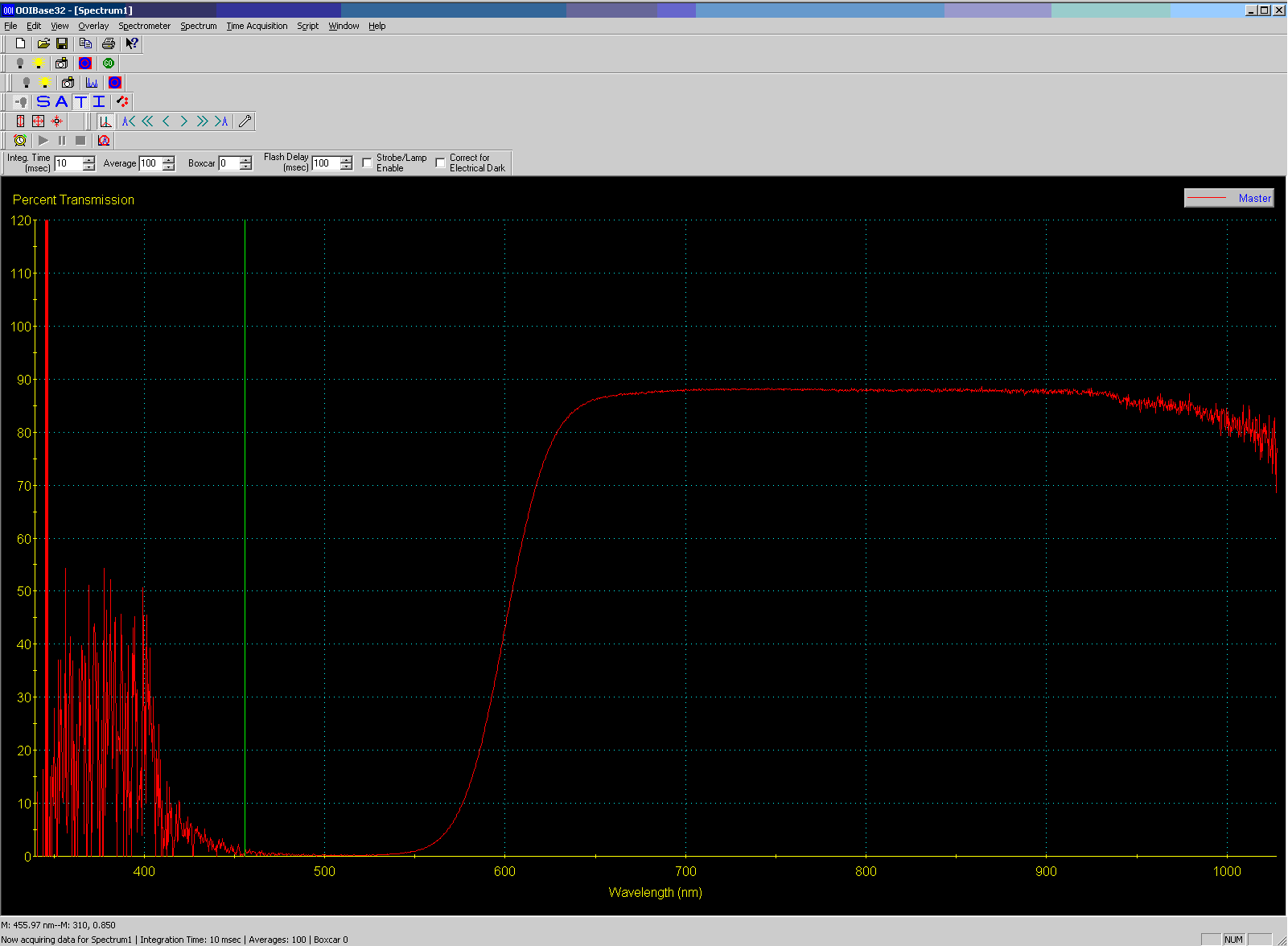This screenshot has height=946, width=1288.
Task: Create a new spectrum window
Action: coord(21,43)
